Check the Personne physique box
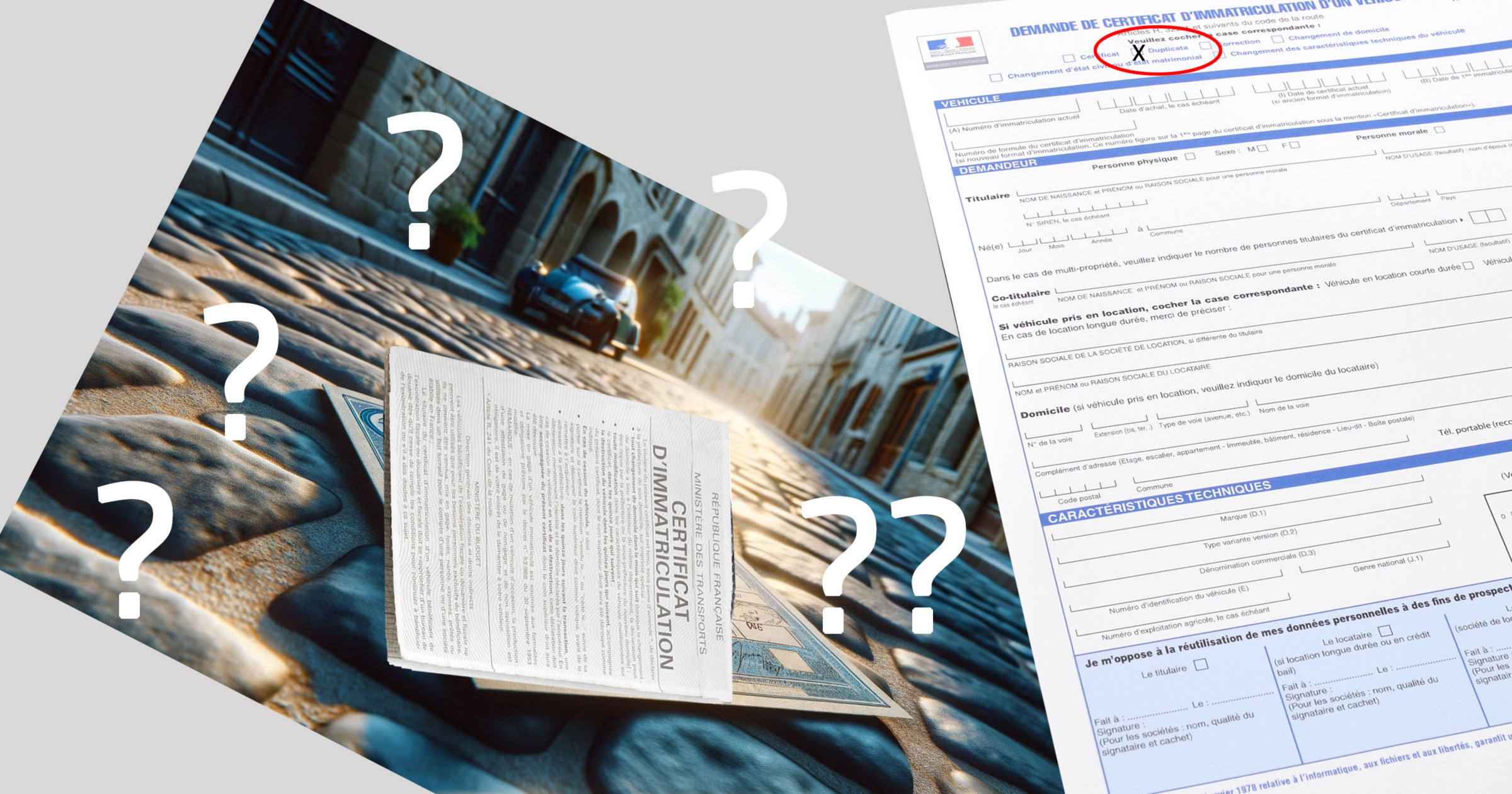This screenshot has width=1512, height=794. [1190, 156]
